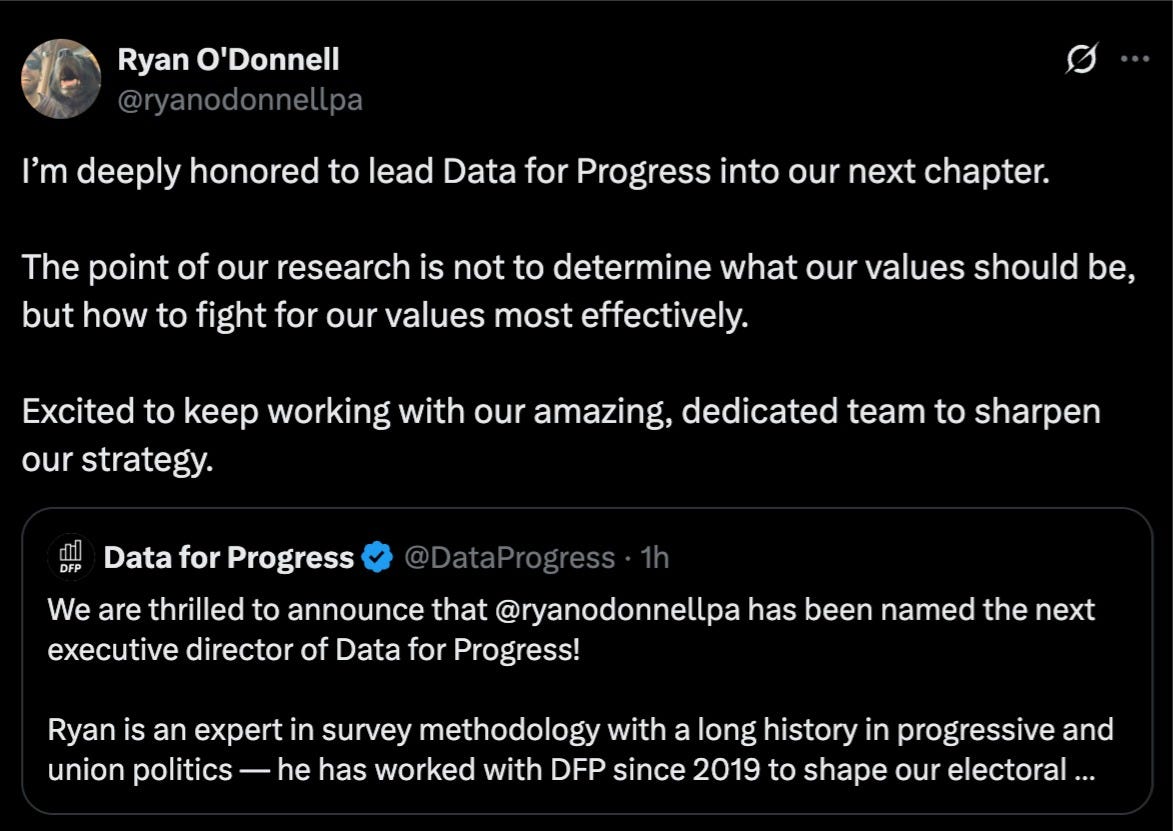The width and height of the screenshot is (1173, 831).
Task: Click the Data for Progress display name
Action: 231,557
